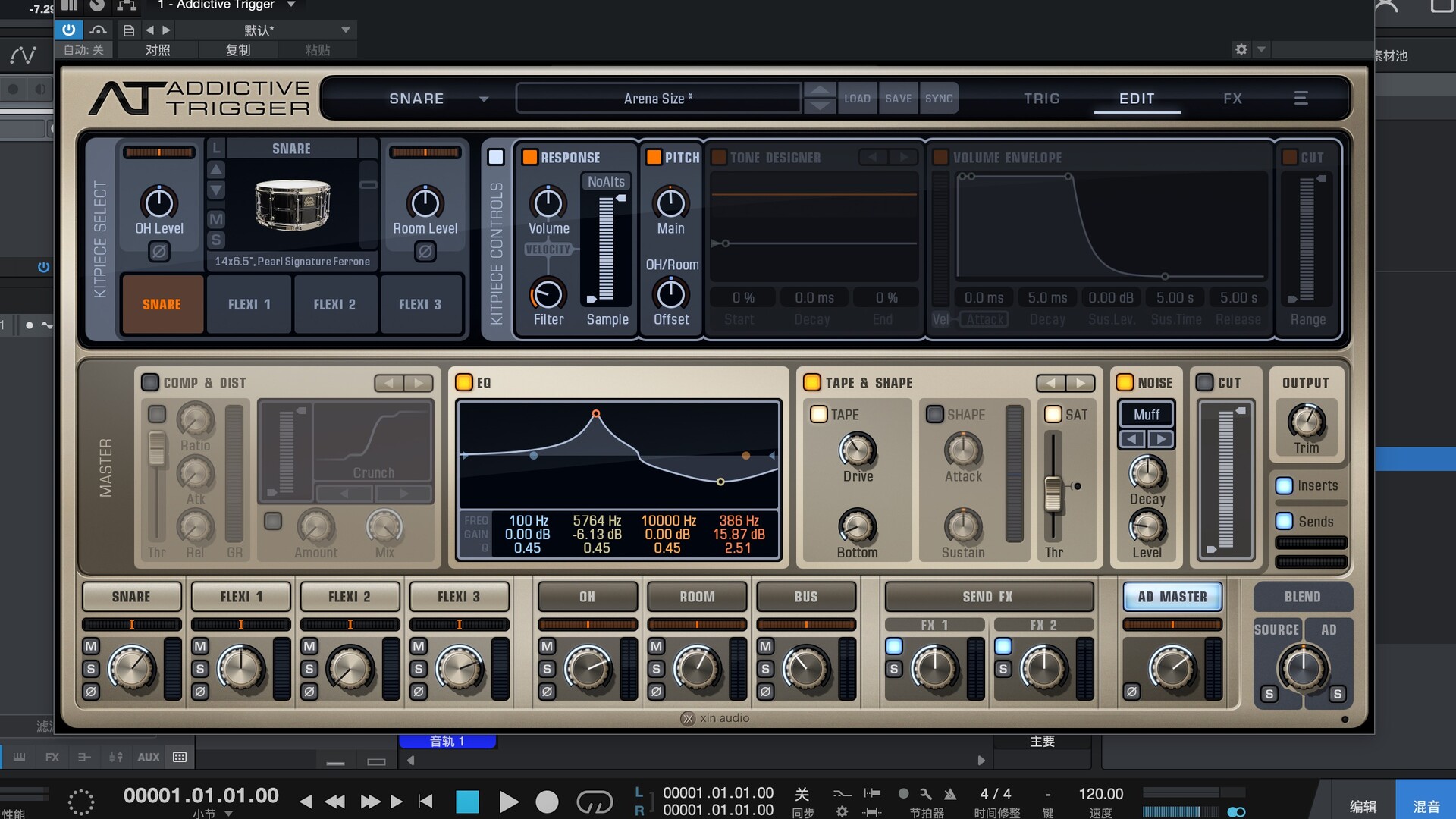Click the OH Level phase invert icon
Image resolution: width=1456 pixels, height=819 pixels.
[158, 251]
